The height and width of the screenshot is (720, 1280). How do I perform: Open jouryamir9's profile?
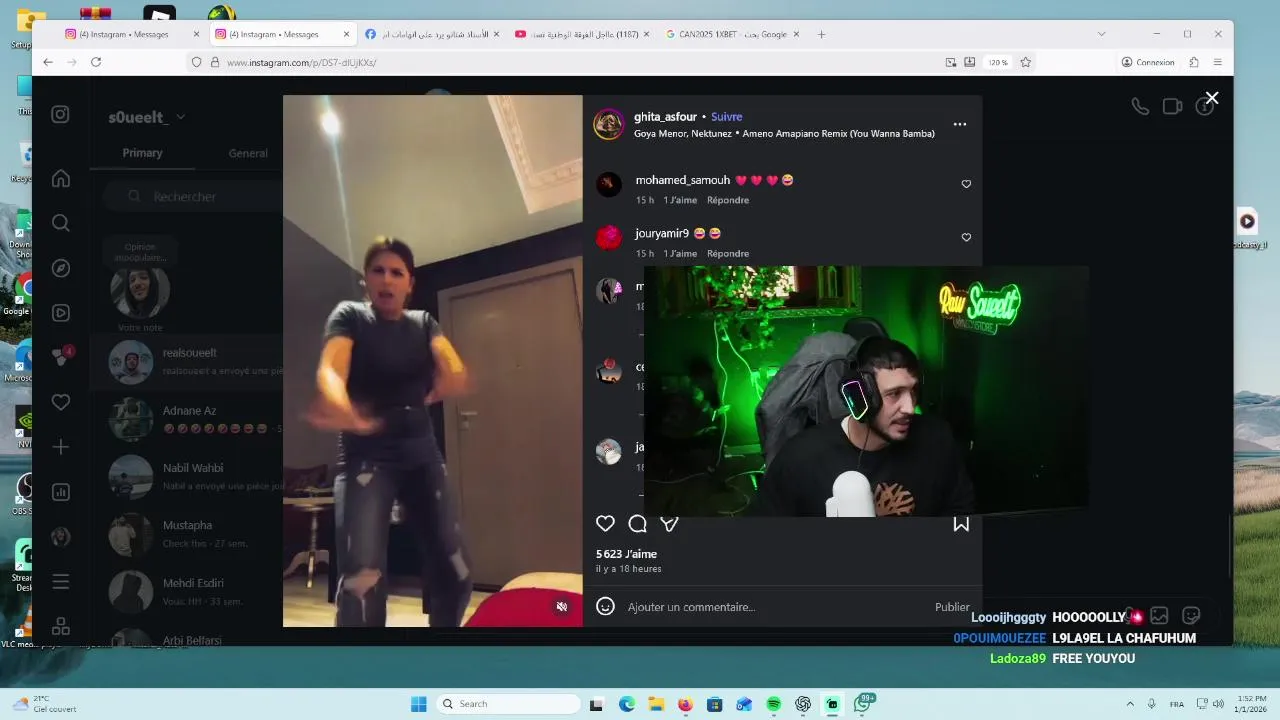662,233
